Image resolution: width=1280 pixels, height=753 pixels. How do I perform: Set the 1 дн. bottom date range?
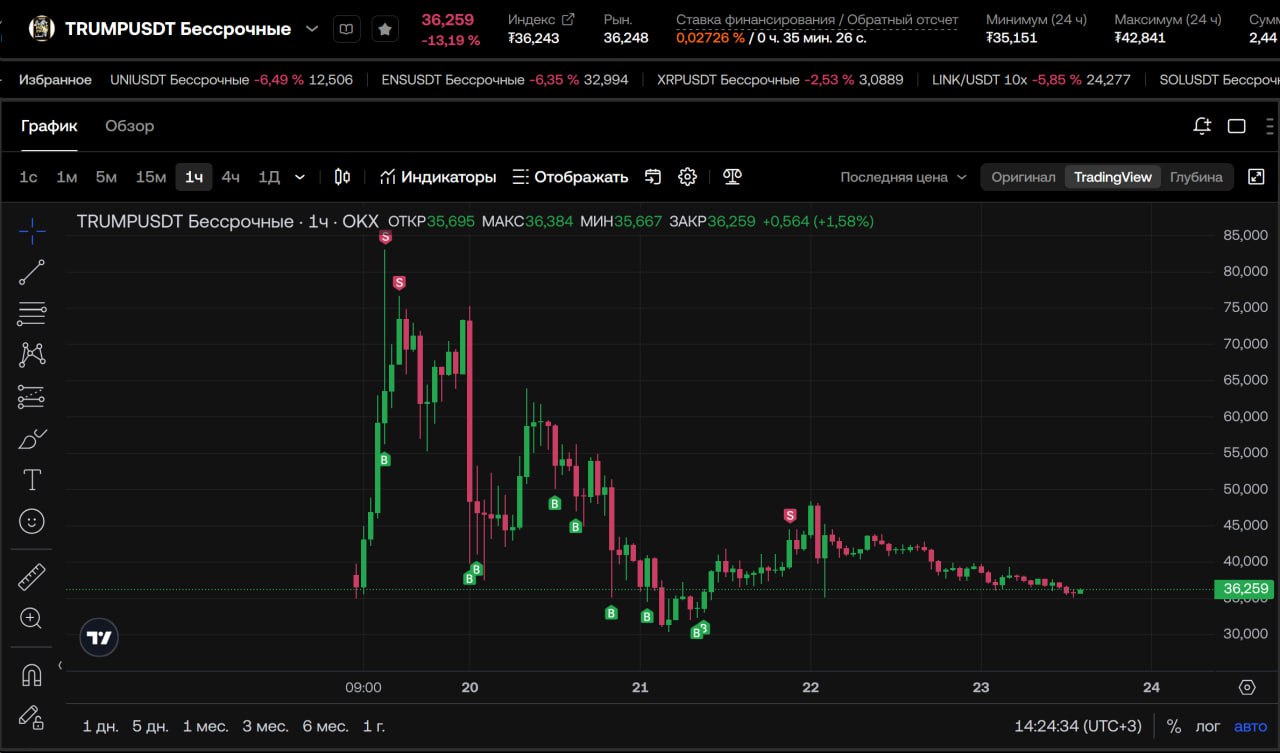(x=99, y=726)
